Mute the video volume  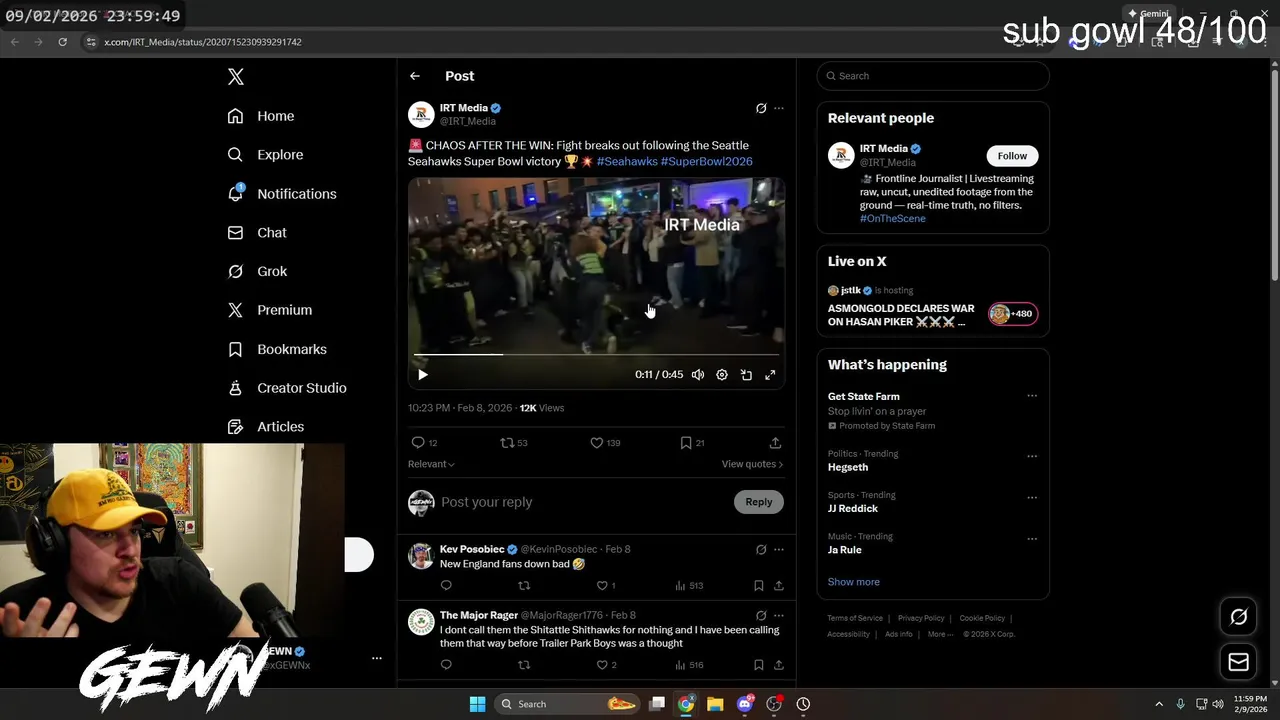click(x=698, y=375)
